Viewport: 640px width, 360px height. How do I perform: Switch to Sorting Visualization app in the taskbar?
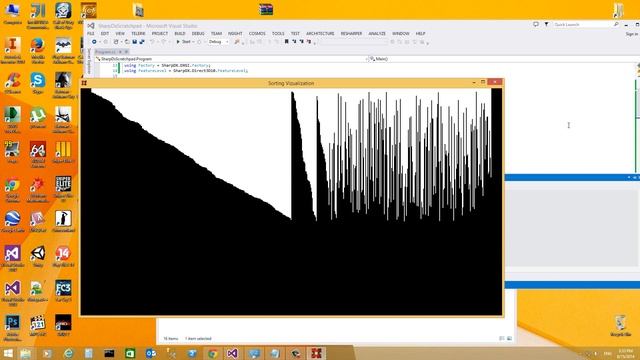316,353
